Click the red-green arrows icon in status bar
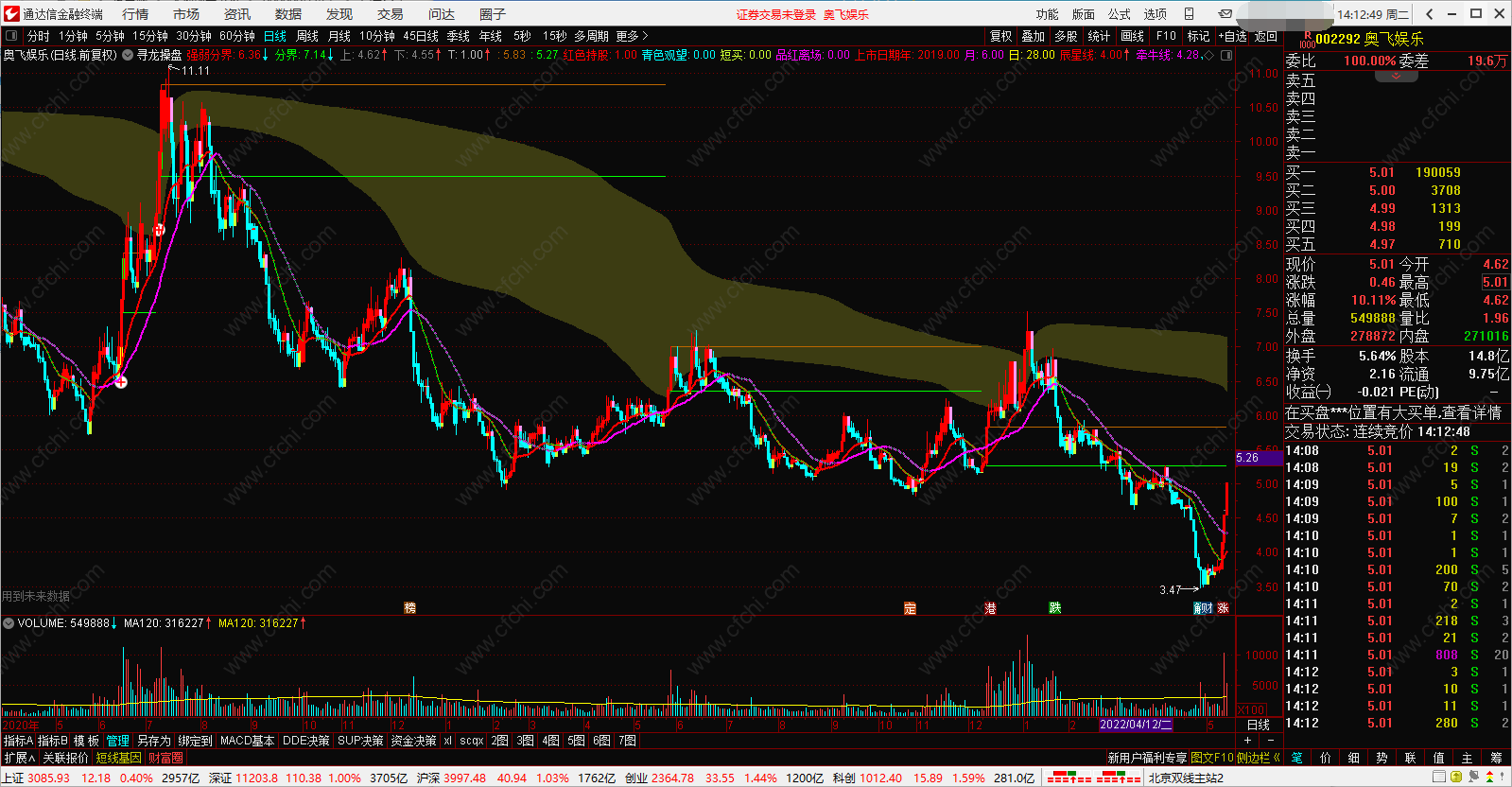Screen dimensions: 1512x787 click(x=1490, y=778)
